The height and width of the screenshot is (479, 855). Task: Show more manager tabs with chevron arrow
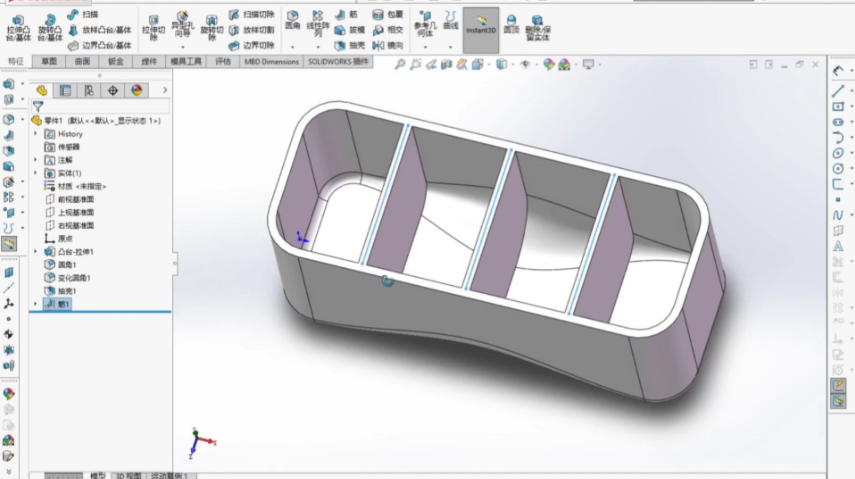[x=165, y=91]
